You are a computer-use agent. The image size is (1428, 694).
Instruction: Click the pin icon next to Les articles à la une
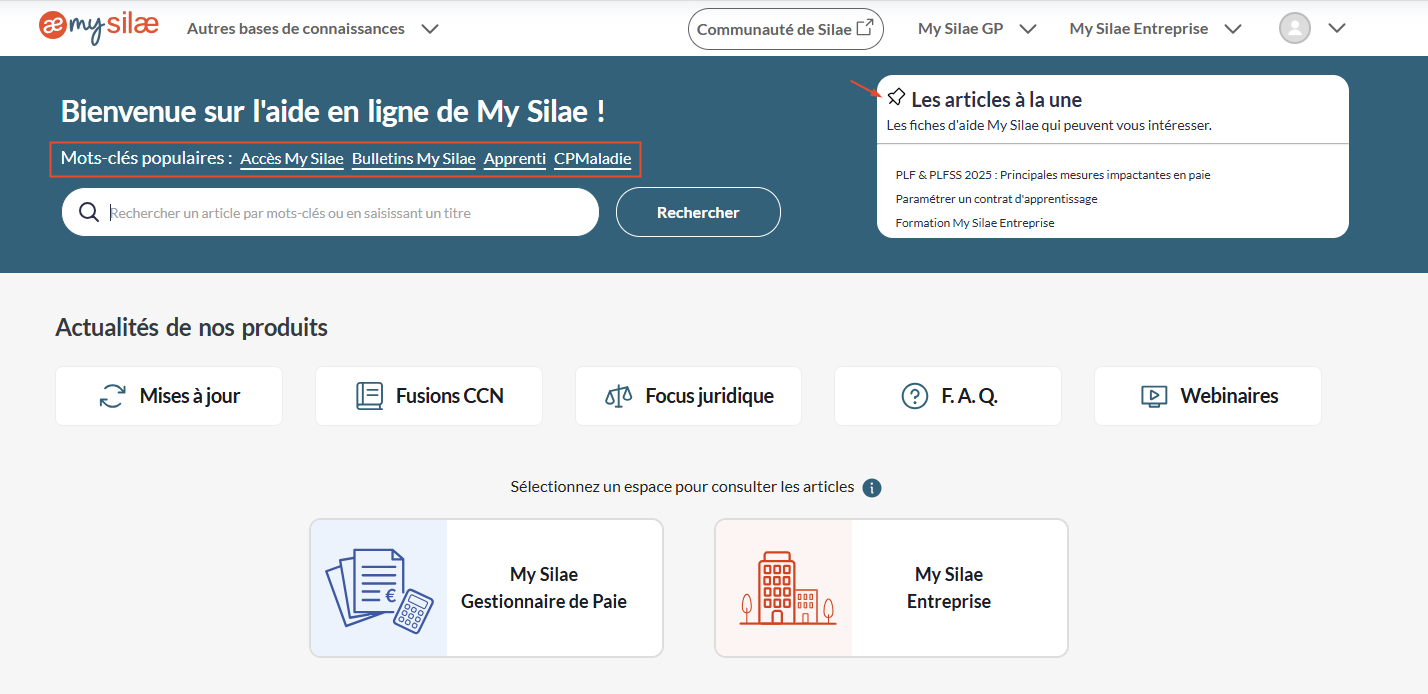[x=896, y=98]
